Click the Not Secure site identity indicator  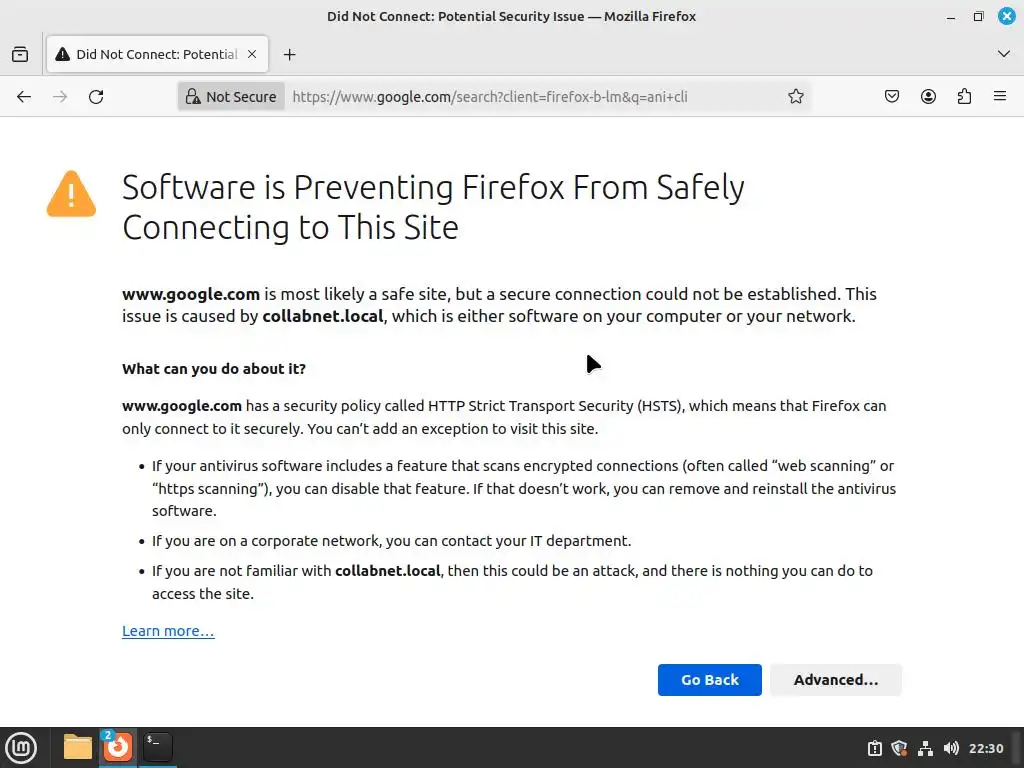(x=231, y=97)
